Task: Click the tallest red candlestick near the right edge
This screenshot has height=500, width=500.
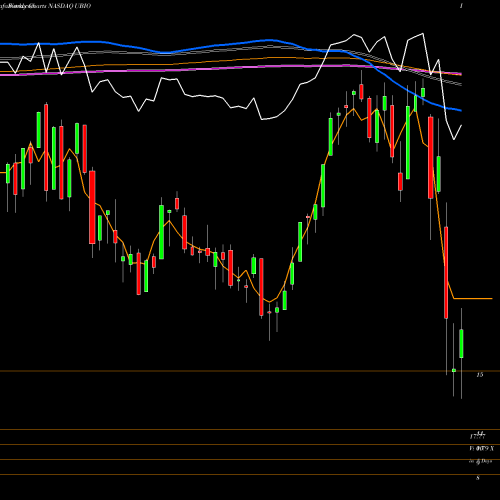Action: pos(446,273)
